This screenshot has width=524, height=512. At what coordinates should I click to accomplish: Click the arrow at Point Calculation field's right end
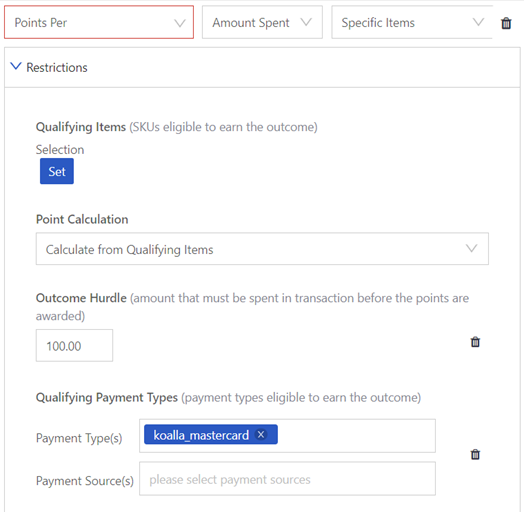click(471, 248)
